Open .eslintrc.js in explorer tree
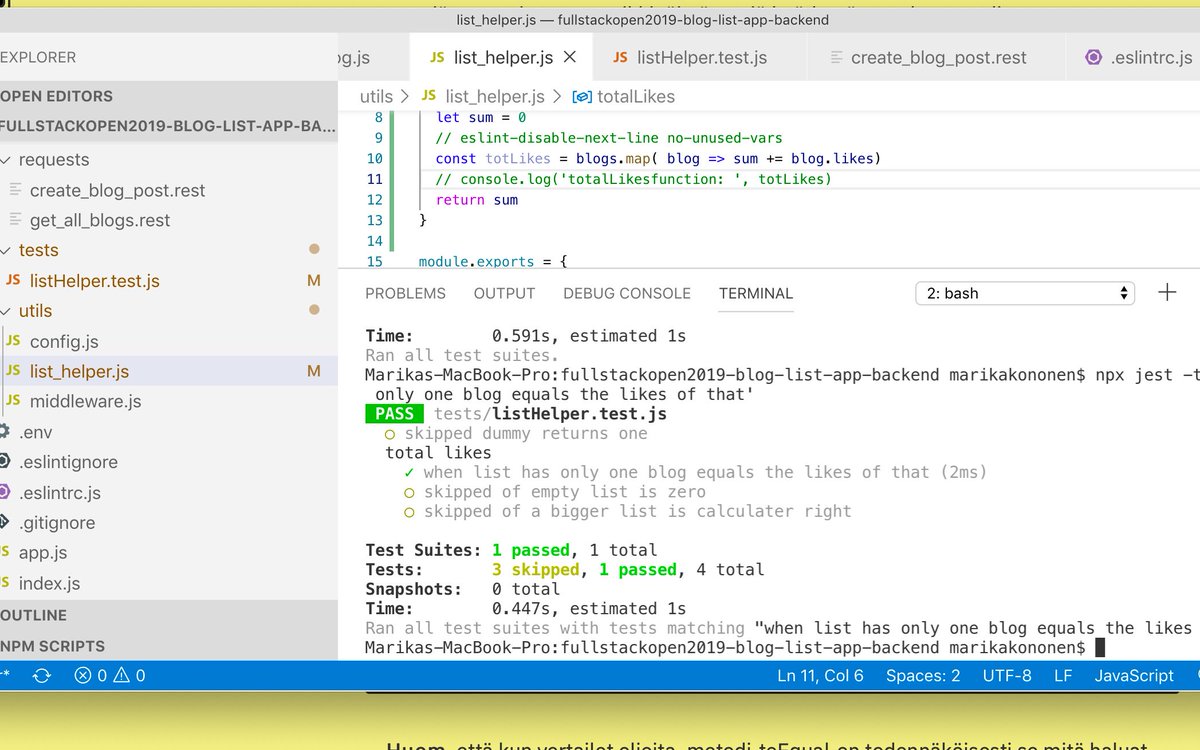Viewport: 1200px width, 750px height. pyautogui.click(x=59, y=493)
